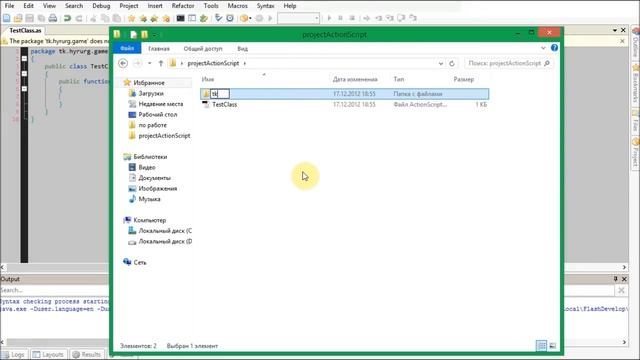Screen dimensions: 640x360
Task: Select Загрузки in the navigation pane
Action: pyautogui.click(x=151, y=93)
